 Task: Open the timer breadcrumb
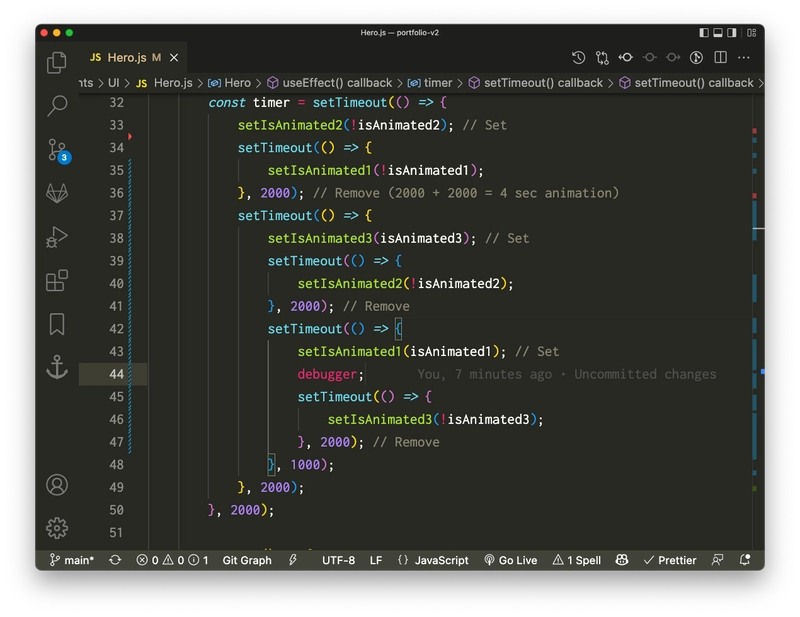430,83
